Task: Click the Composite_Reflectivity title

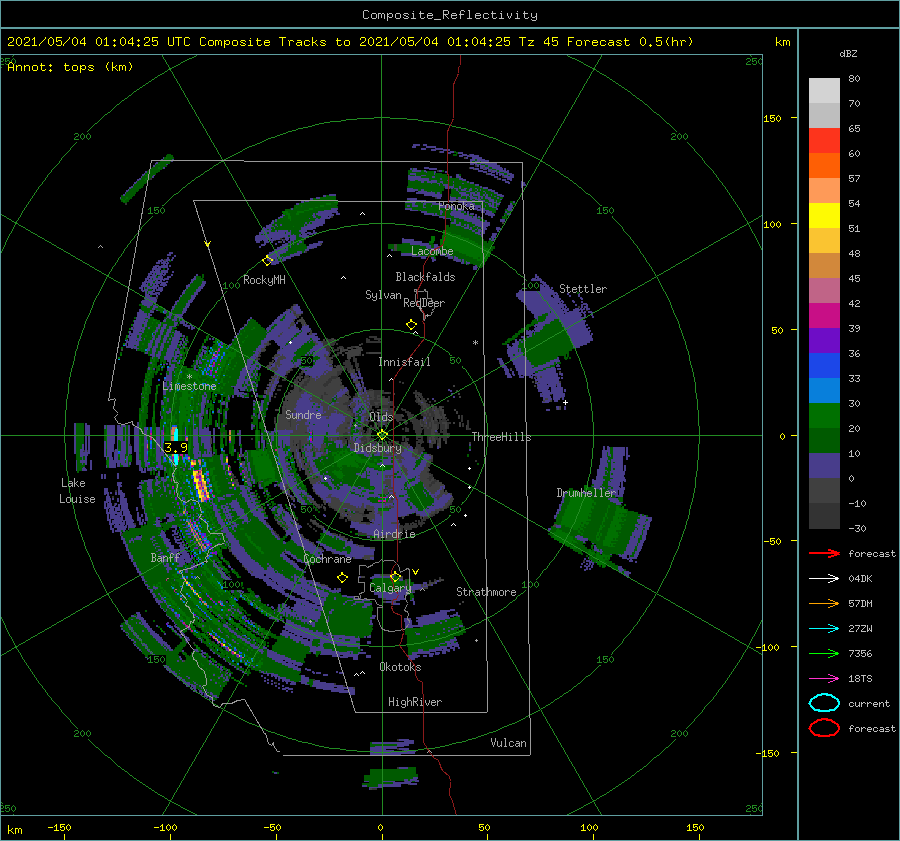Action: [x=450, y=15]
